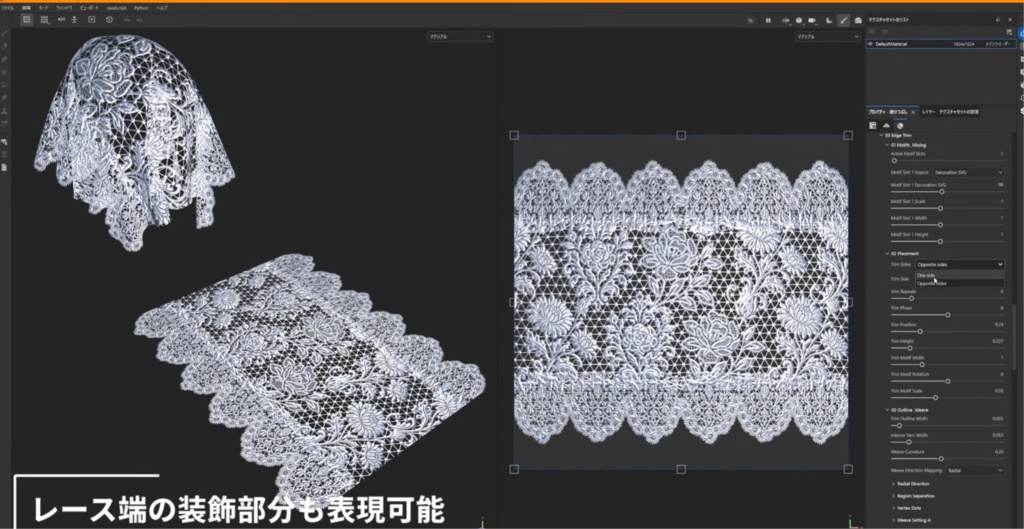1024x529 pixels.
Task: Collapse the 02 Placement group
Action: [888, 253]
